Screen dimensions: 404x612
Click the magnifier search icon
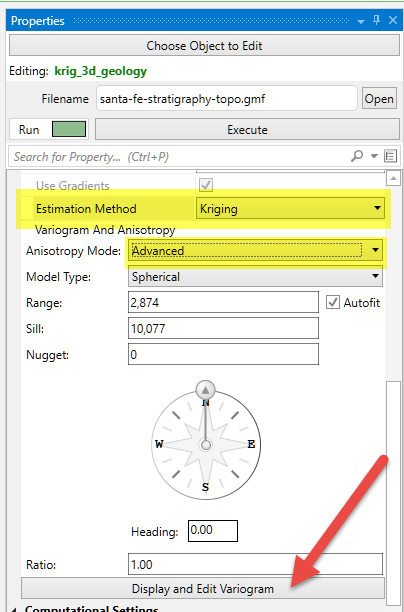click(357, 156)
